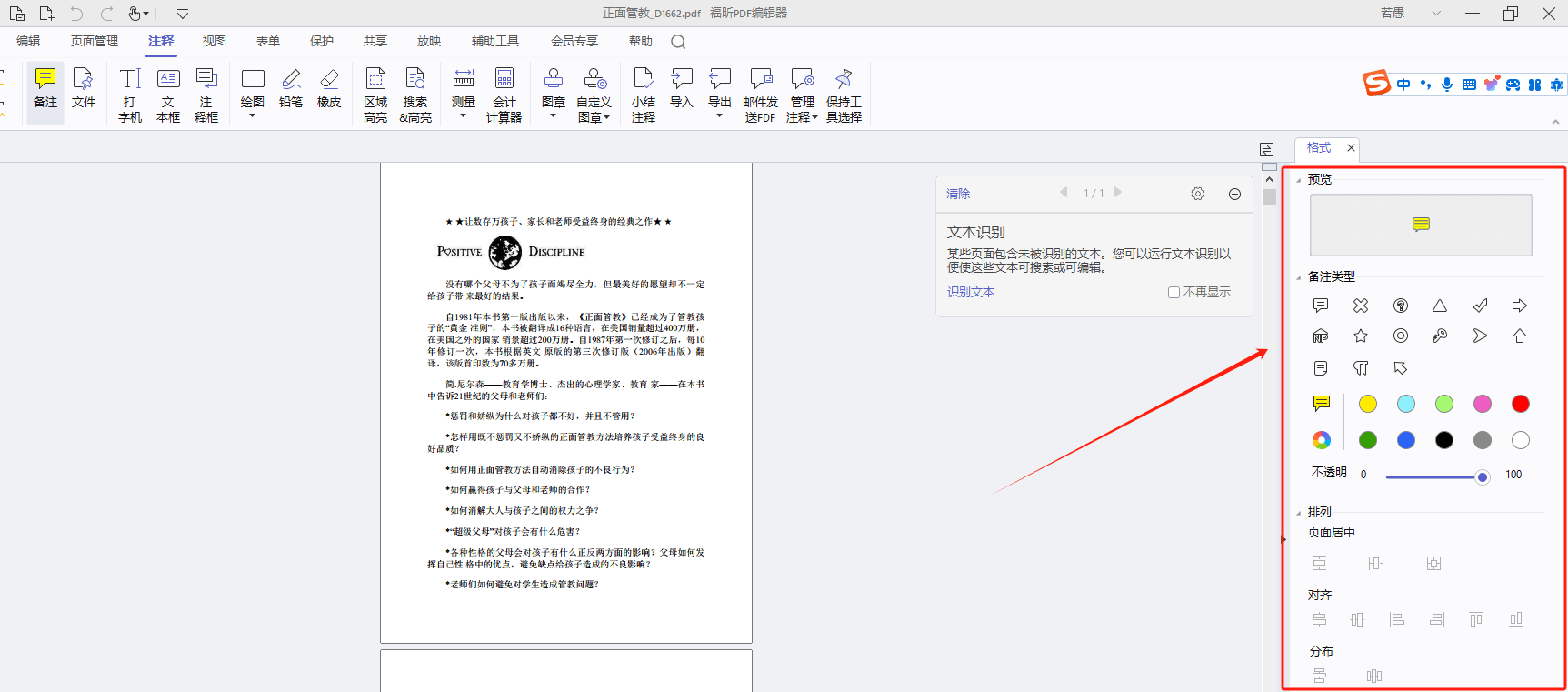
Task: Activate 区域高亮 area highlight tool
Action: coord(375,95)
